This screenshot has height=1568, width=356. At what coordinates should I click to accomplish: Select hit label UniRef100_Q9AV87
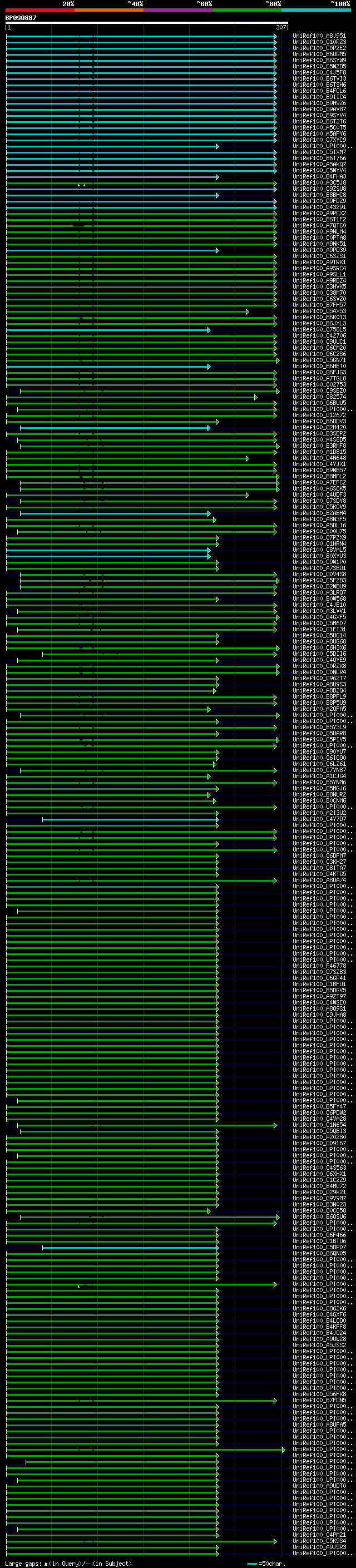319,110
